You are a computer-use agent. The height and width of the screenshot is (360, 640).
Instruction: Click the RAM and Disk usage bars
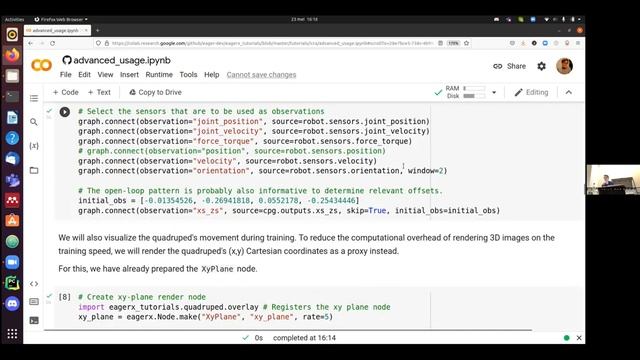tap(465, 92)
